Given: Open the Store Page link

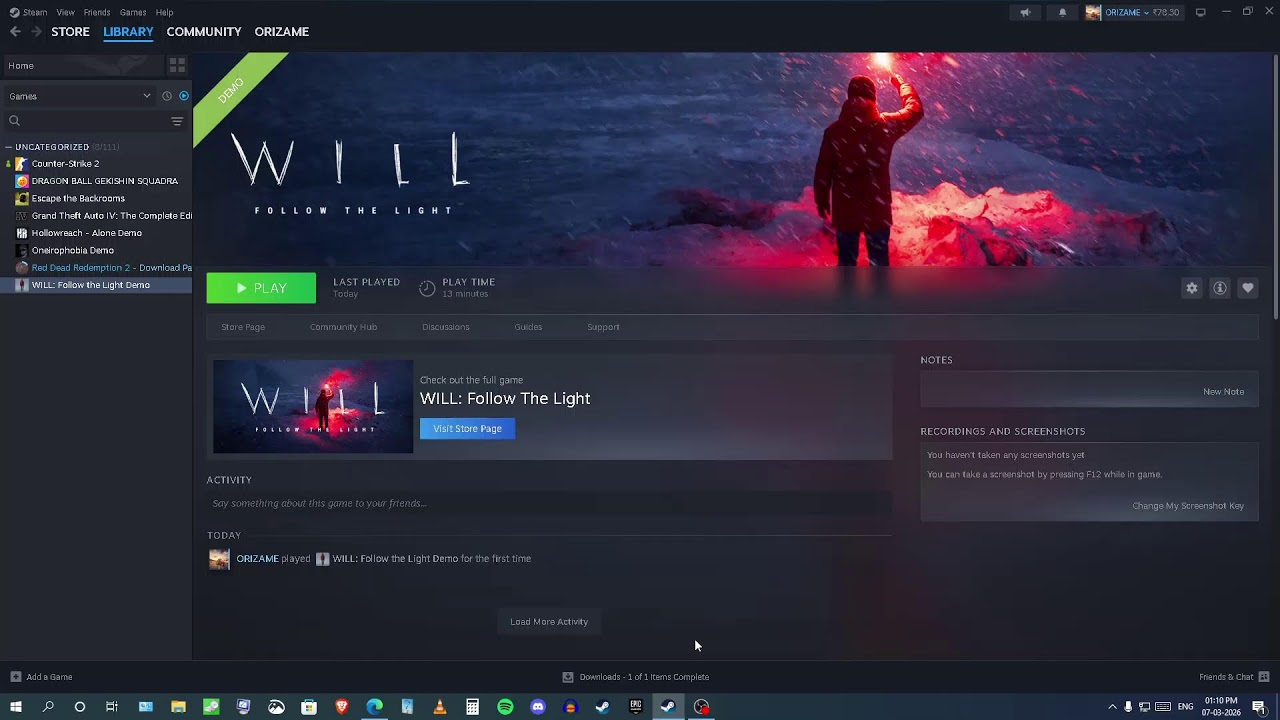Looking at the screenshot, I should coord(243,327).
